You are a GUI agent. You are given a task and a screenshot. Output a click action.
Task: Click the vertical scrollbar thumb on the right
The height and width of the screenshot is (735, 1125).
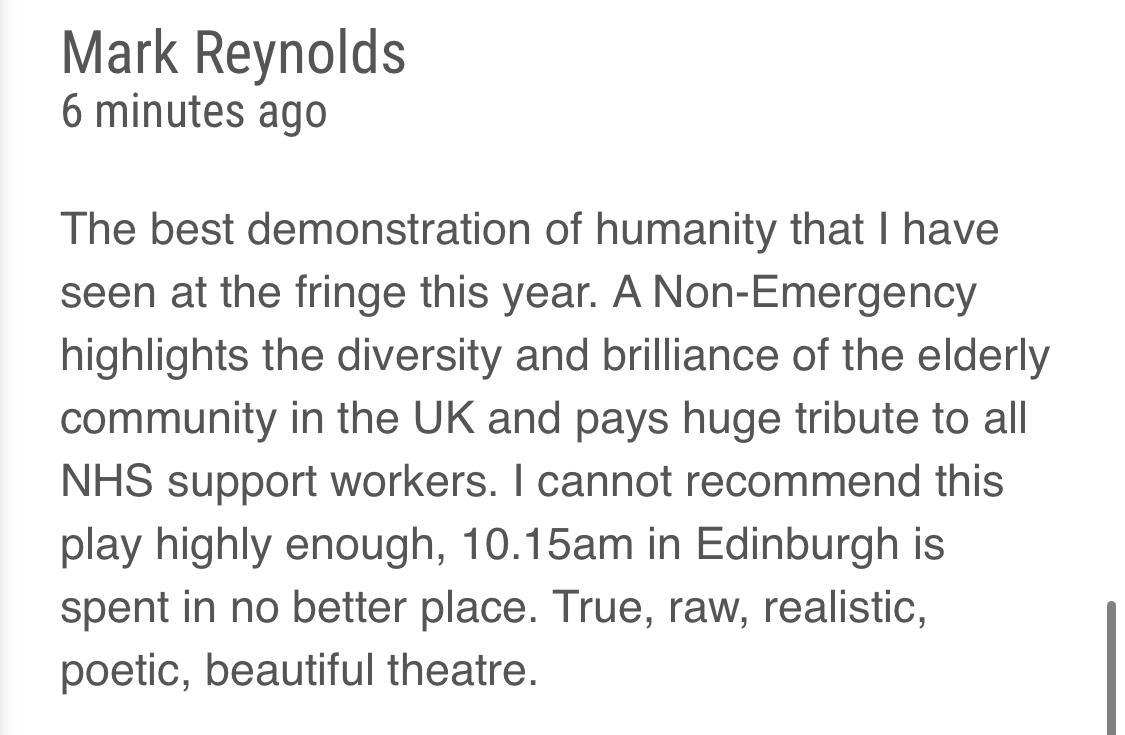click(1111, 666)
